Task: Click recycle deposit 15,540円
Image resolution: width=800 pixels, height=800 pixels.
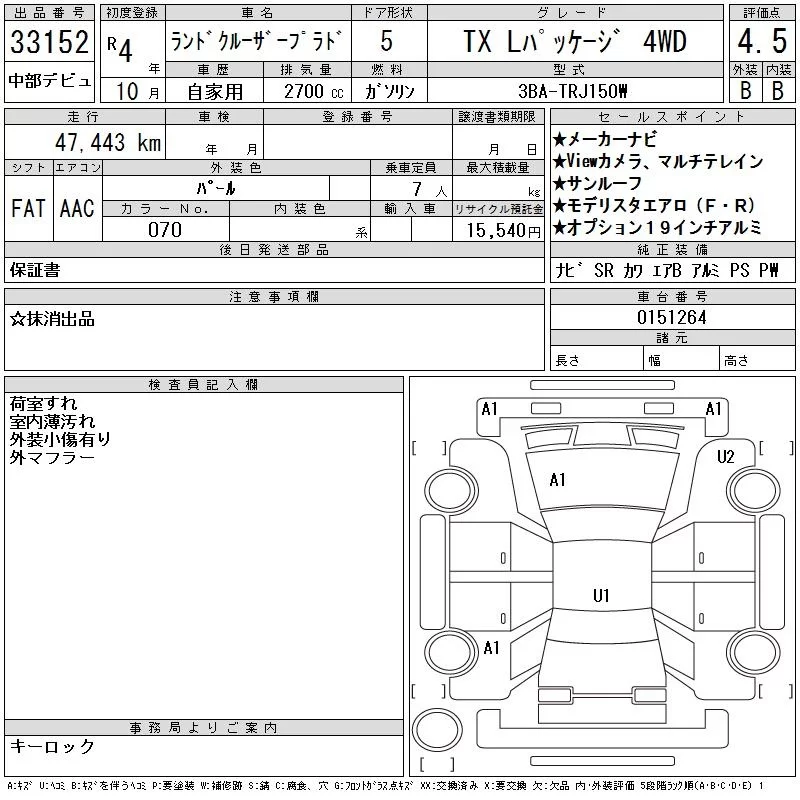Action: click(503, 230)
